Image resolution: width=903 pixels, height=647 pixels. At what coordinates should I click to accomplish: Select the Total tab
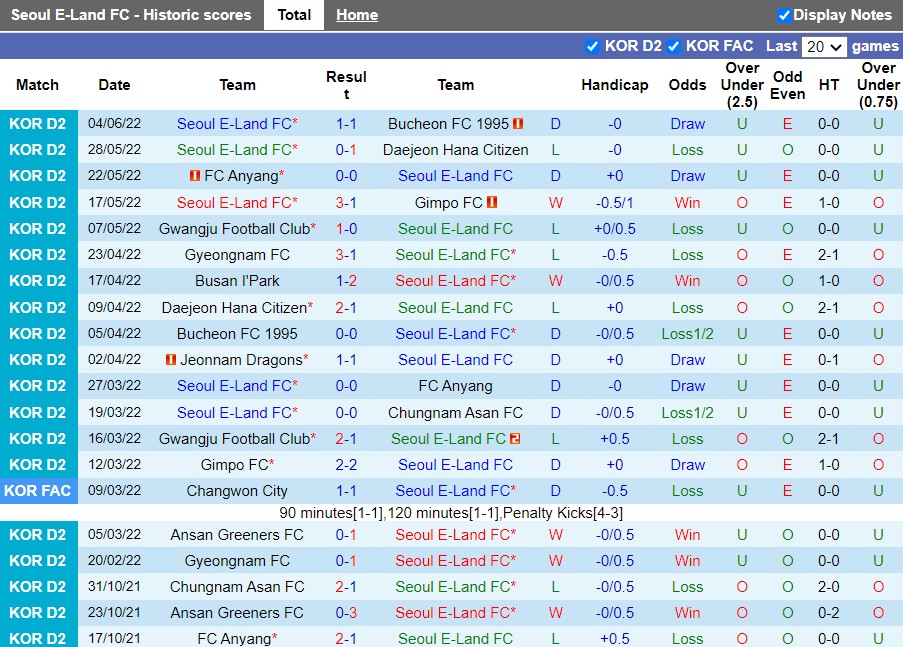[x=293, y=14]
